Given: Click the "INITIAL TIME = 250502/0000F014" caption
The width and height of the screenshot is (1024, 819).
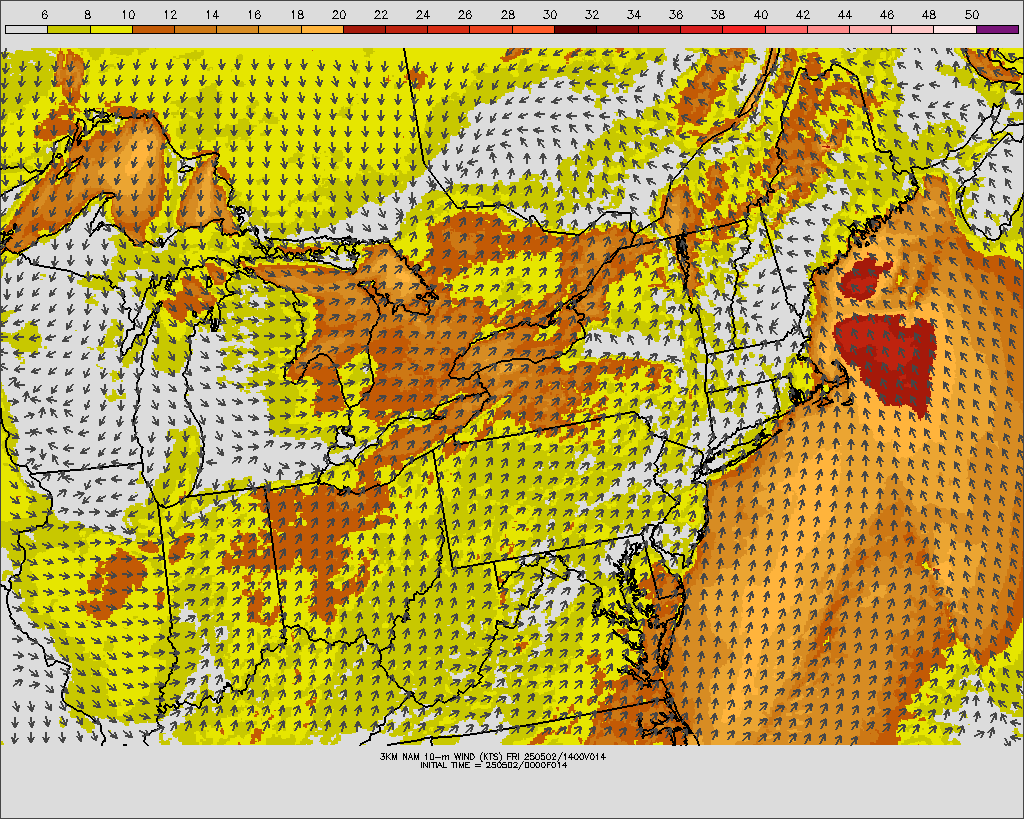Looking at the screenshot, I should (493, 765).
